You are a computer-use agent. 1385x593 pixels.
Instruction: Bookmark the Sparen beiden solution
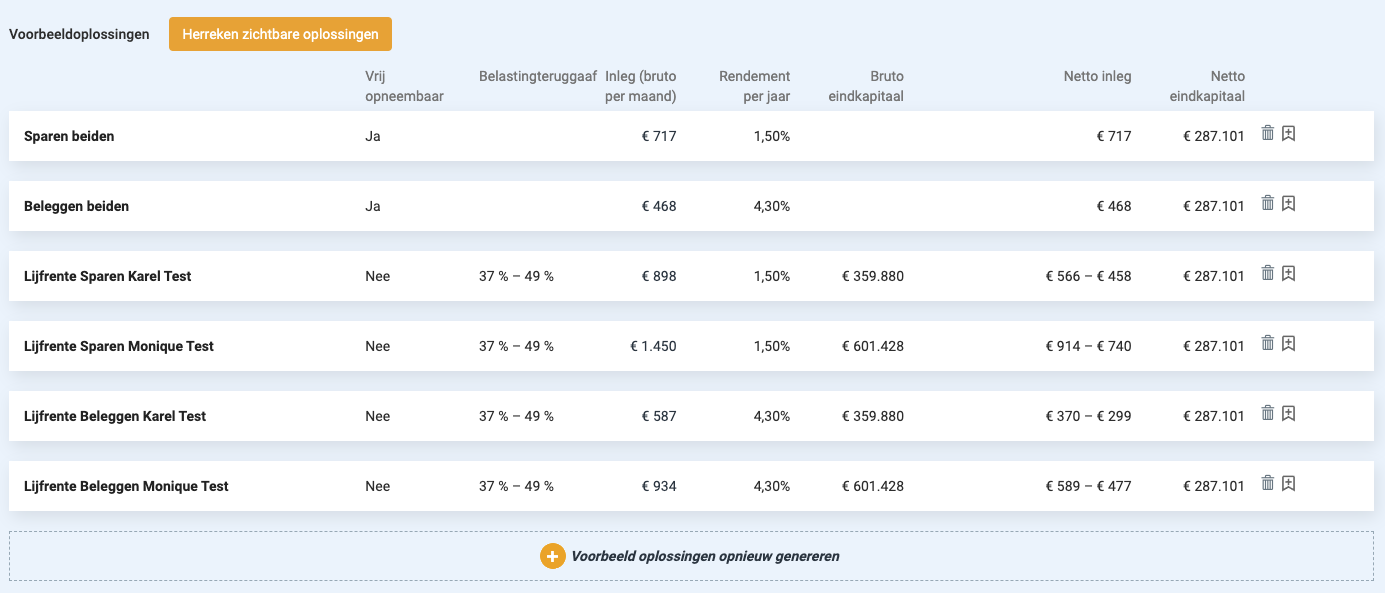point(1289,133)
